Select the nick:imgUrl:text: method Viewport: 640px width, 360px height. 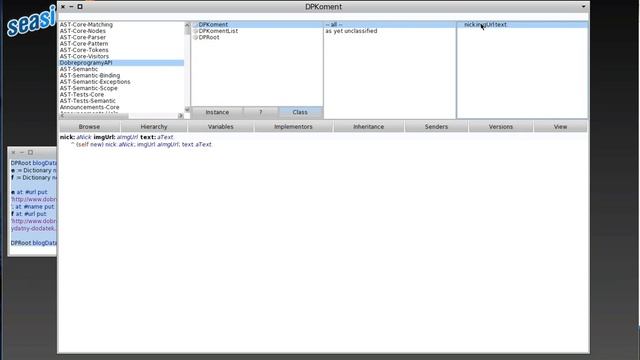[x=522, y=24]
